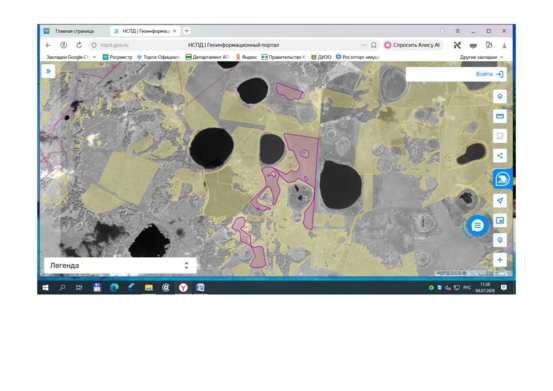
Task: Open the share map icon
Action: click(x=500, y=155)
